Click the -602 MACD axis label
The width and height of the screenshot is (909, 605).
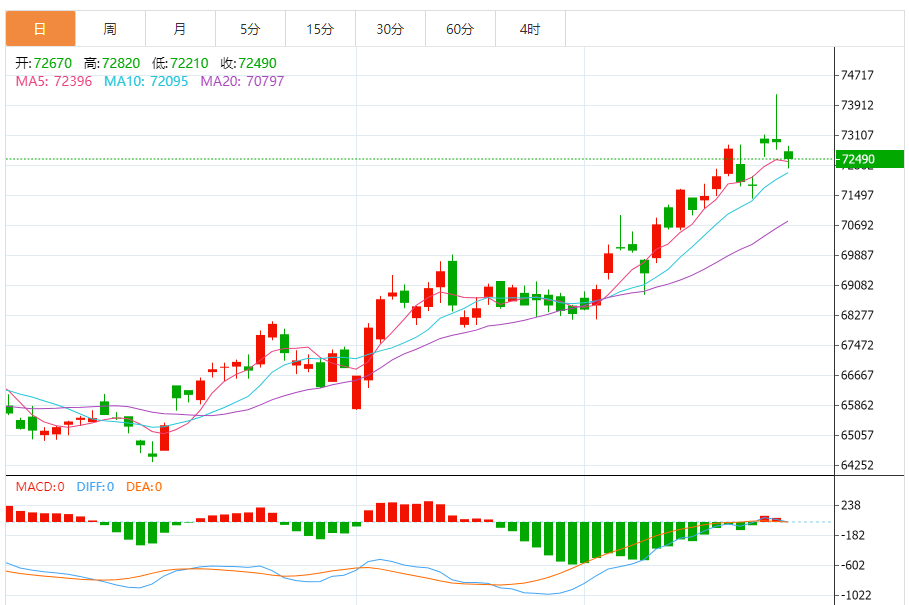pos(853,566)
